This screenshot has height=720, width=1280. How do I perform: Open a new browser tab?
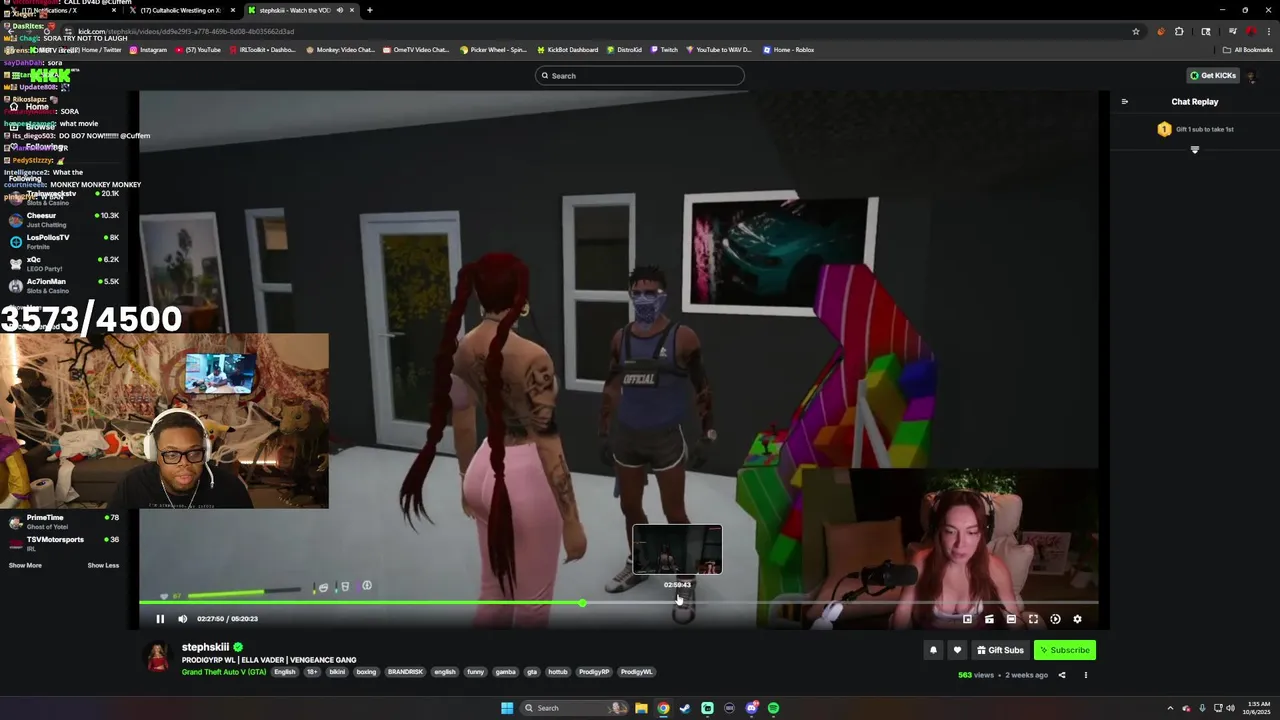tap(369, 10)
